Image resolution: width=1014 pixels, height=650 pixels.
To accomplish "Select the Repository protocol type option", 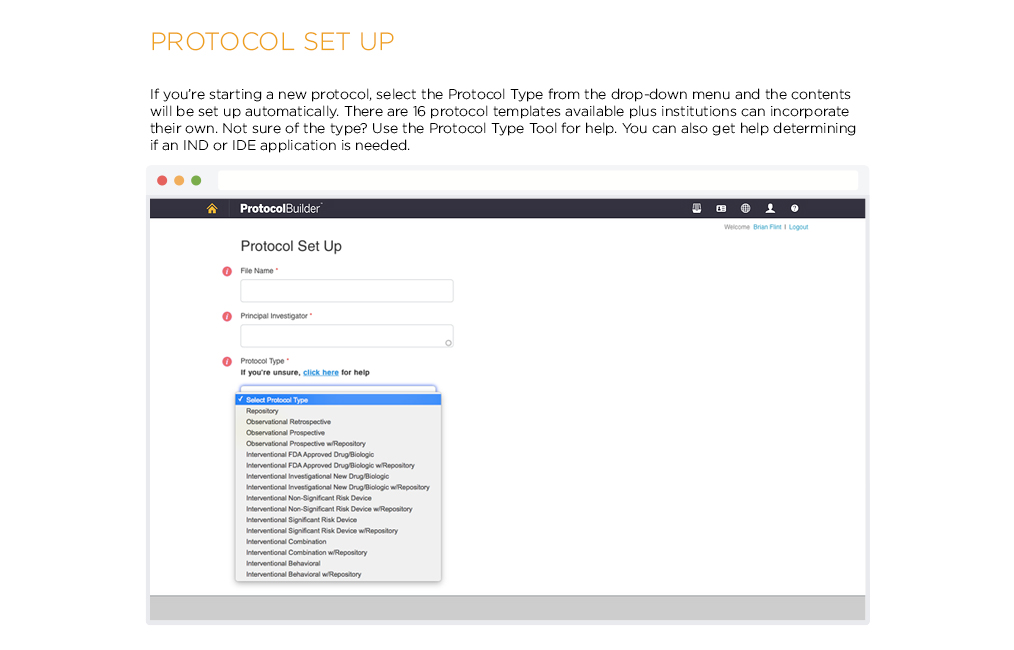I will click(263, 411).
